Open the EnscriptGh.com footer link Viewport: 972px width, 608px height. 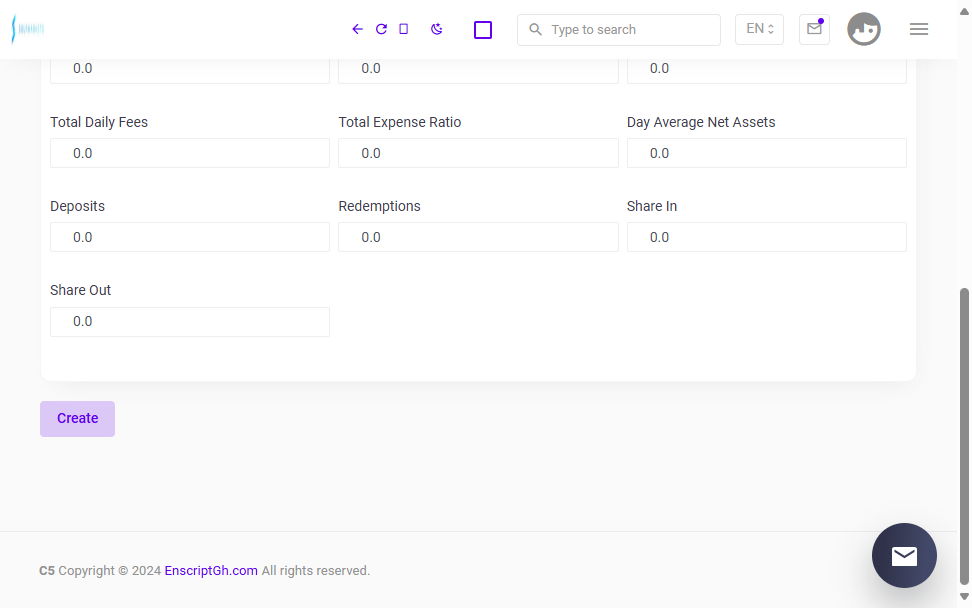click(211, 571)
